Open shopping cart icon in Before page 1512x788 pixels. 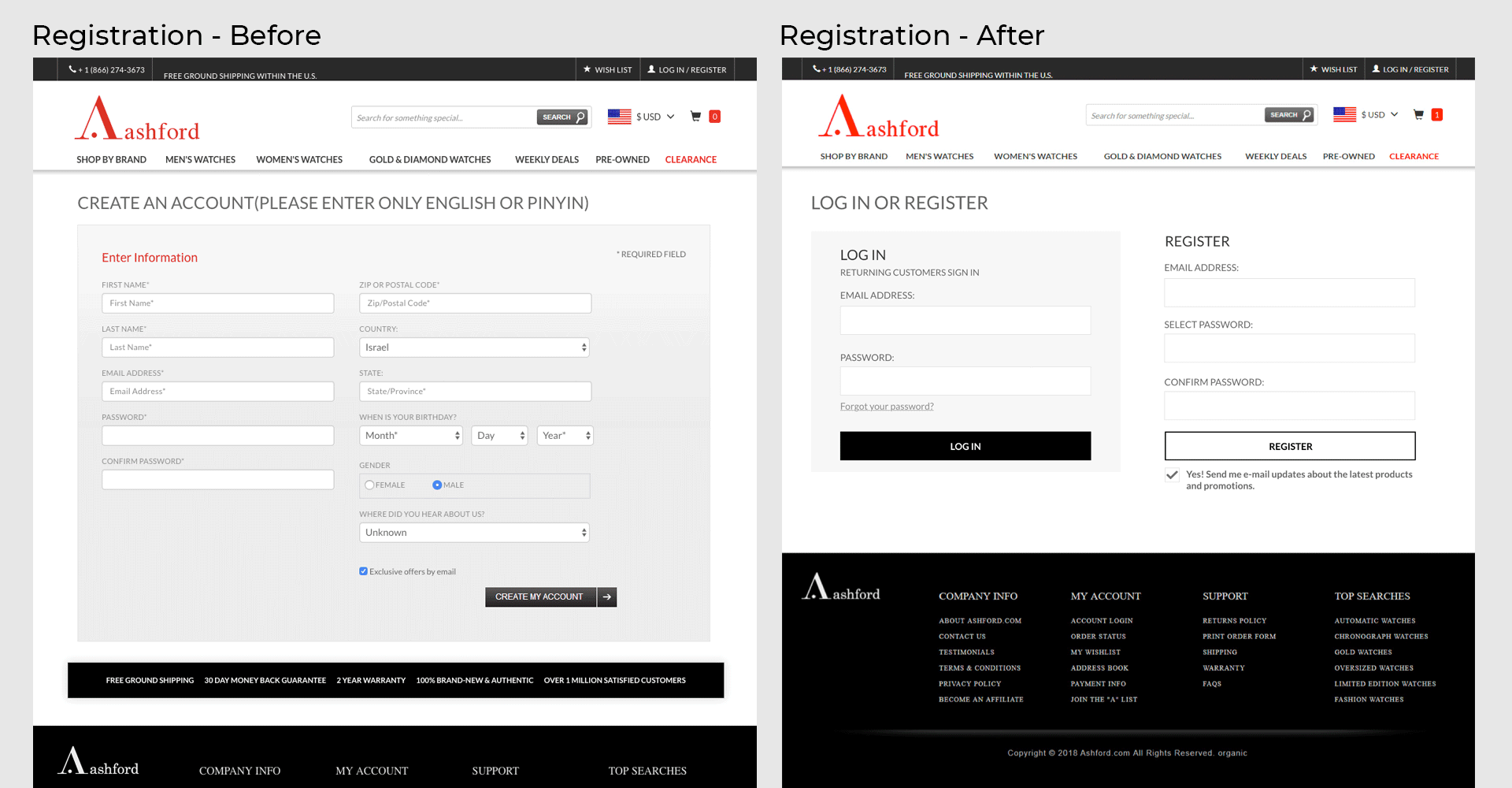(x=695, y=117)
